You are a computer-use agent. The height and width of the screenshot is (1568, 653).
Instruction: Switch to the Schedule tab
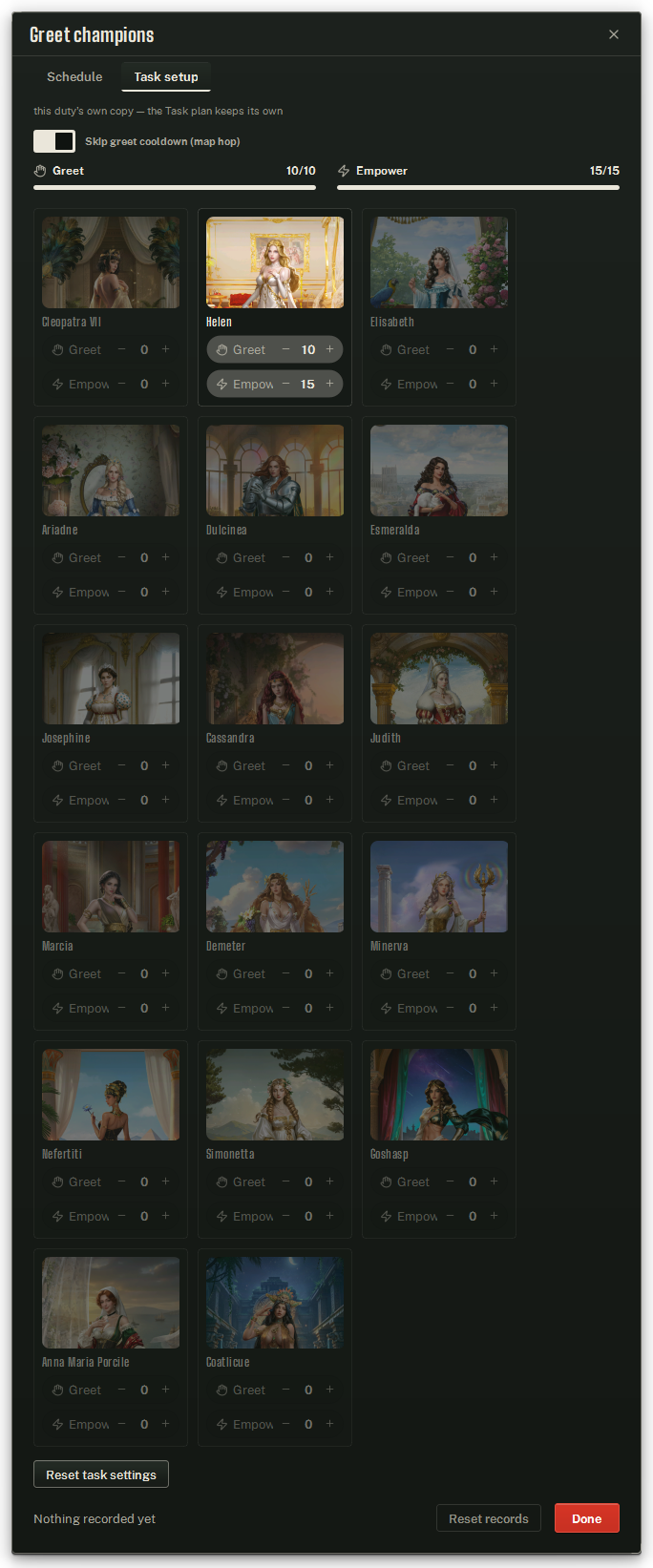click(74, 76)
